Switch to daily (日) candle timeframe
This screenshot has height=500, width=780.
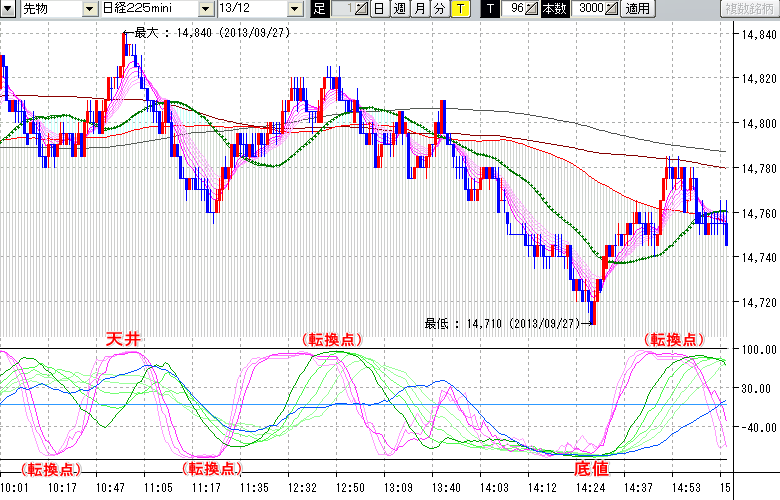379,9
